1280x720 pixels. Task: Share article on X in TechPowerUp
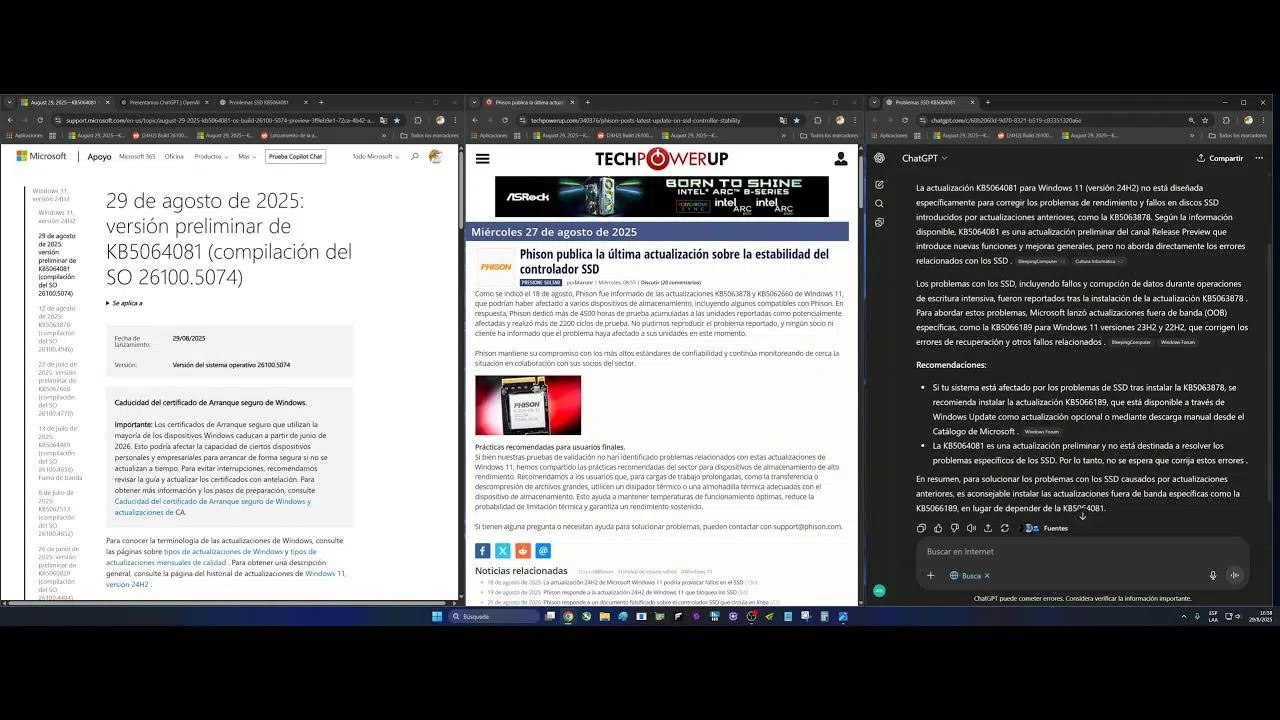502,550
